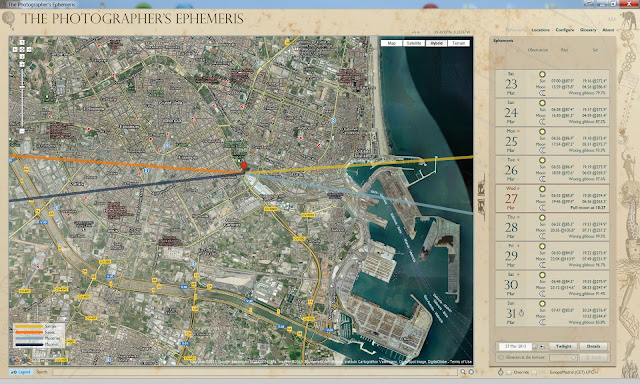Click the location search input field
This screenshot has height=384, width=640.
(x=255, y=372)
